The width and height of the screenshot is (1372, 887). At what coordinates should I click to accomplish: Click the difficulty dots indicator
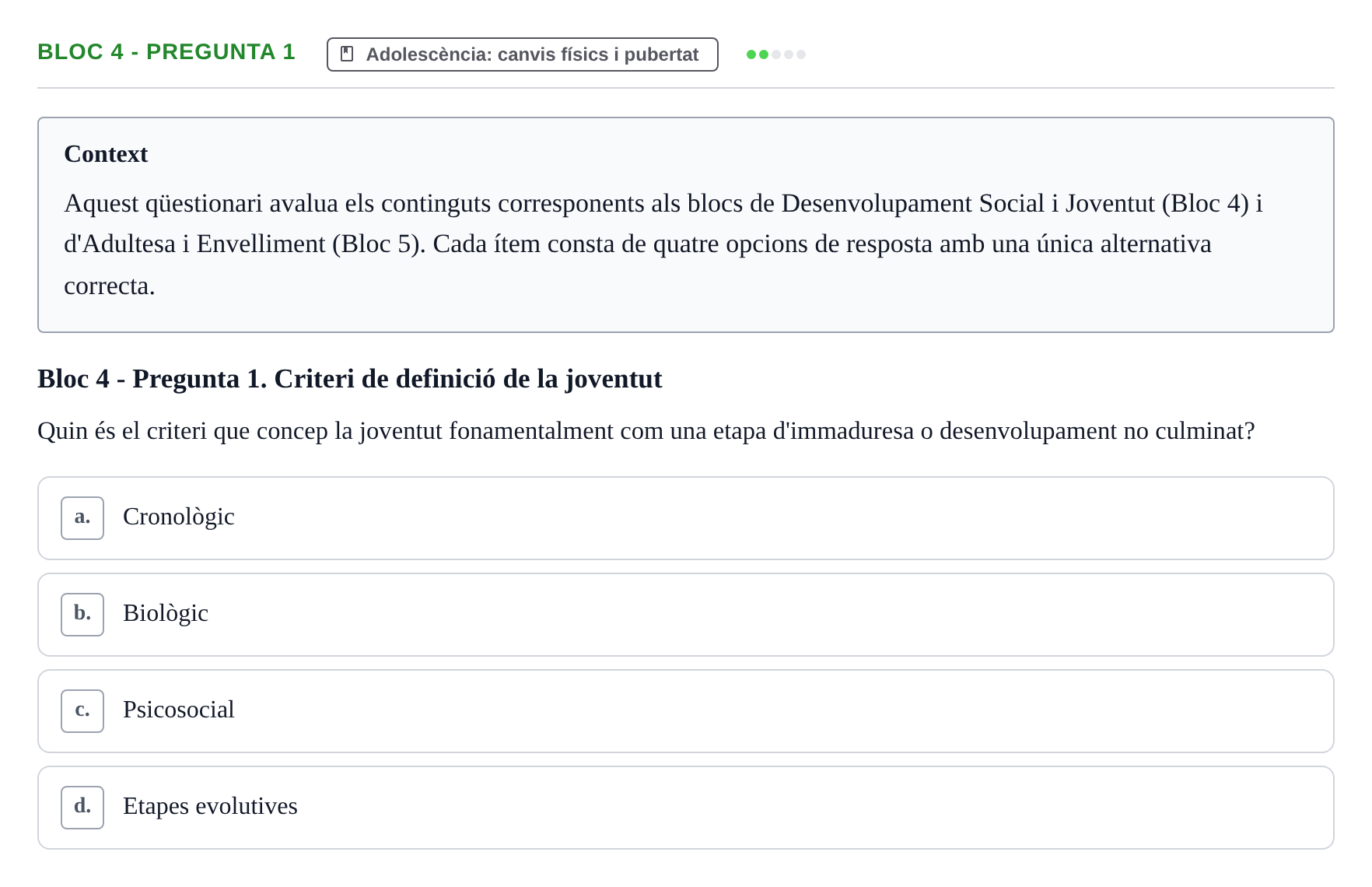pos(775,54)
